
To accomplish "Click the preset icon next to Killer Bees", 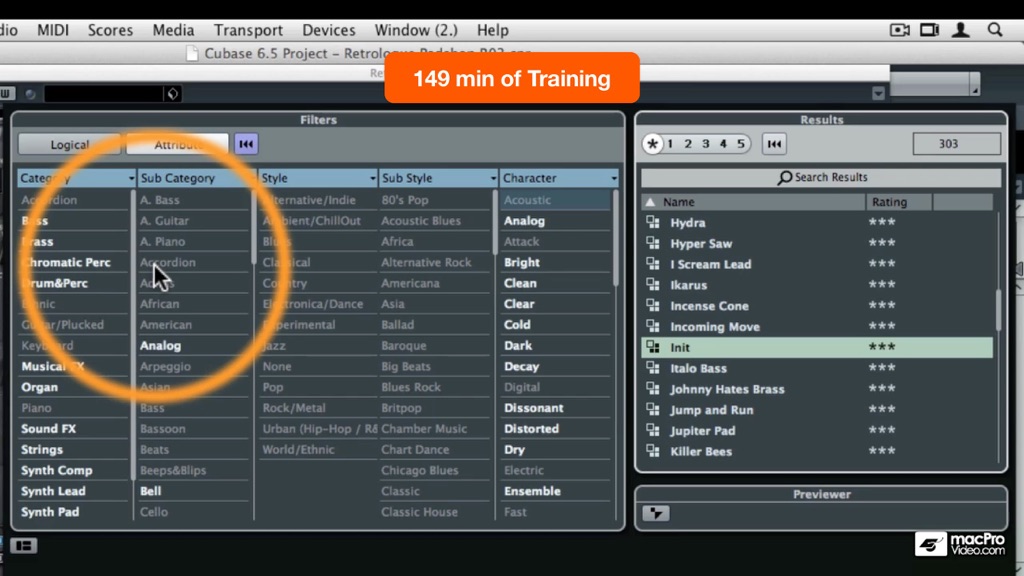I will pos(652,451).
